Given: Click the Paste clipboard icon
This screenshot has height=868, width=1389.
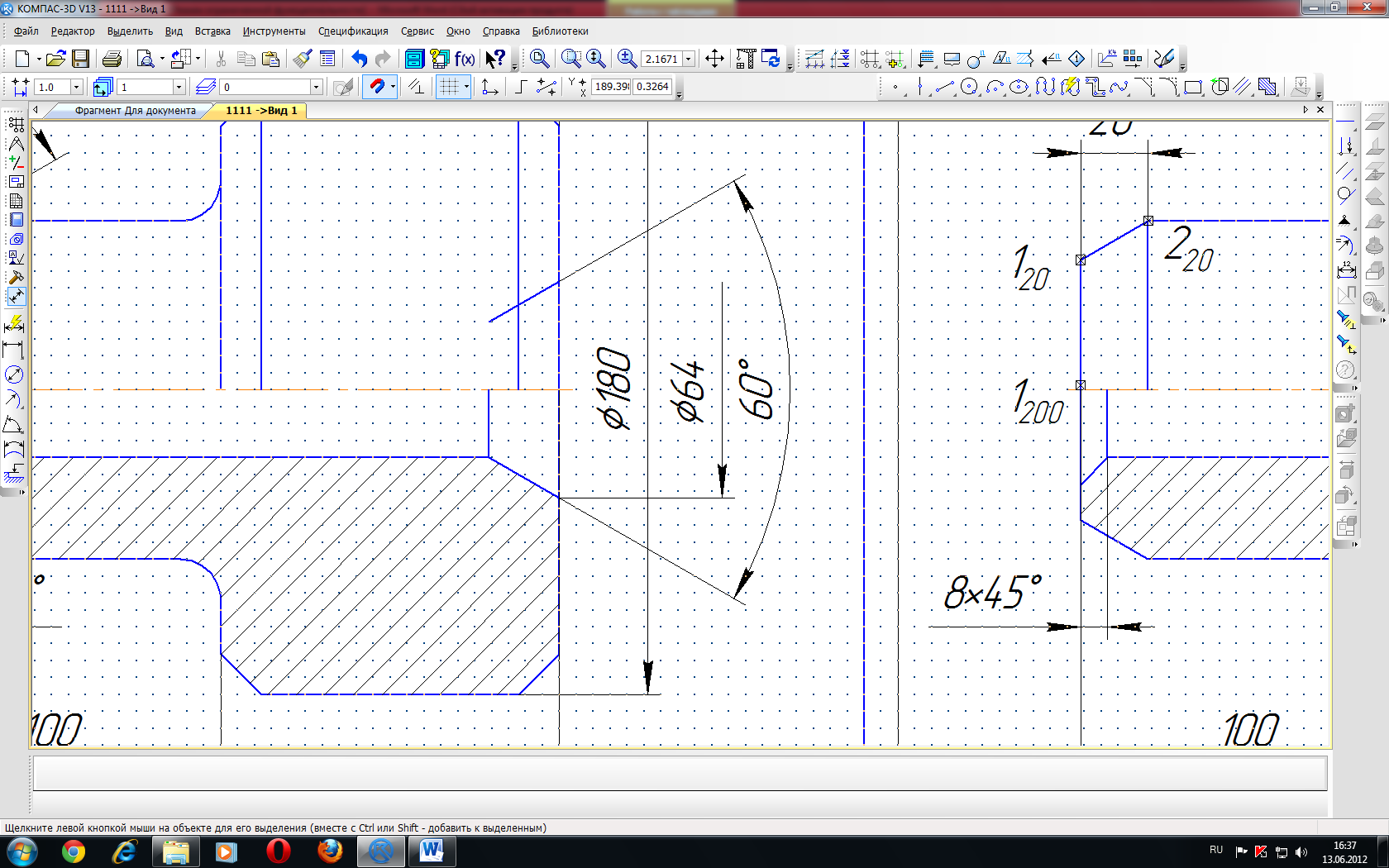Looking at the screenshot, I should coord(270,59).
